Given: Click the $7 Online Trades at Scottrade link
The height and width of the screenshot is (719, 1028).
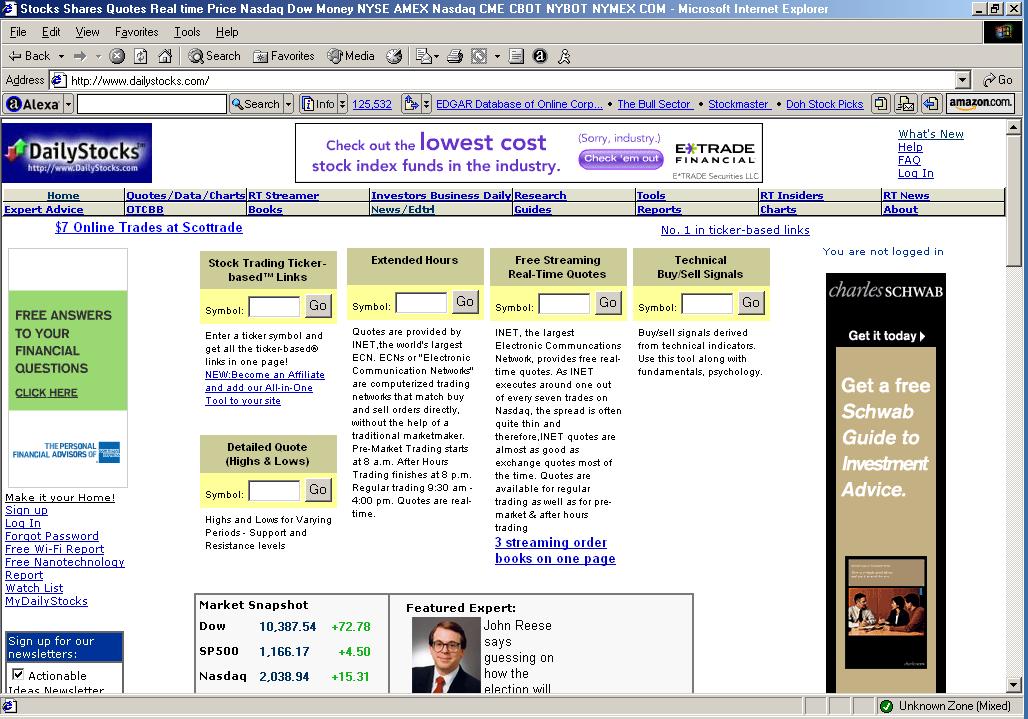Looking at the screenshot, I should (149, 227).
